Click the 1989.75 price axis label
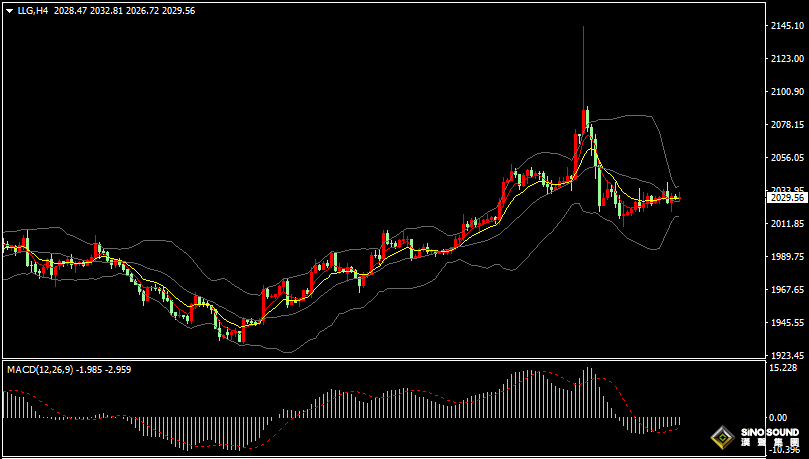 pos(786,257)
